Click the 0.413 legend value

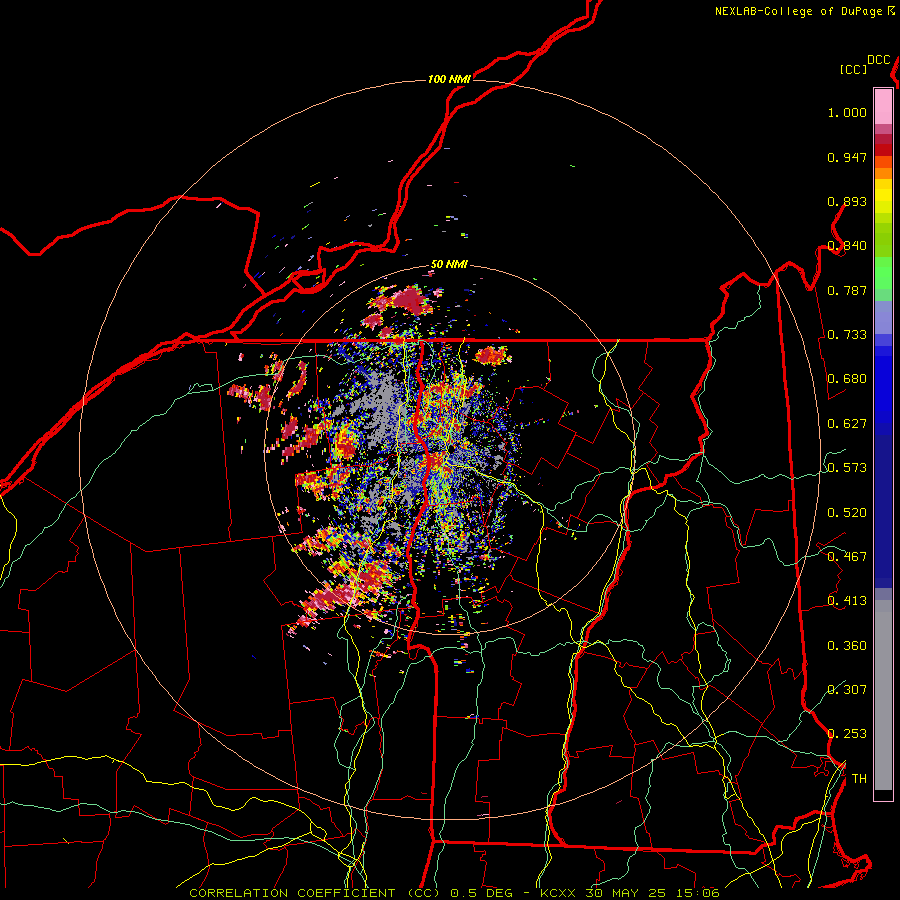847,601
